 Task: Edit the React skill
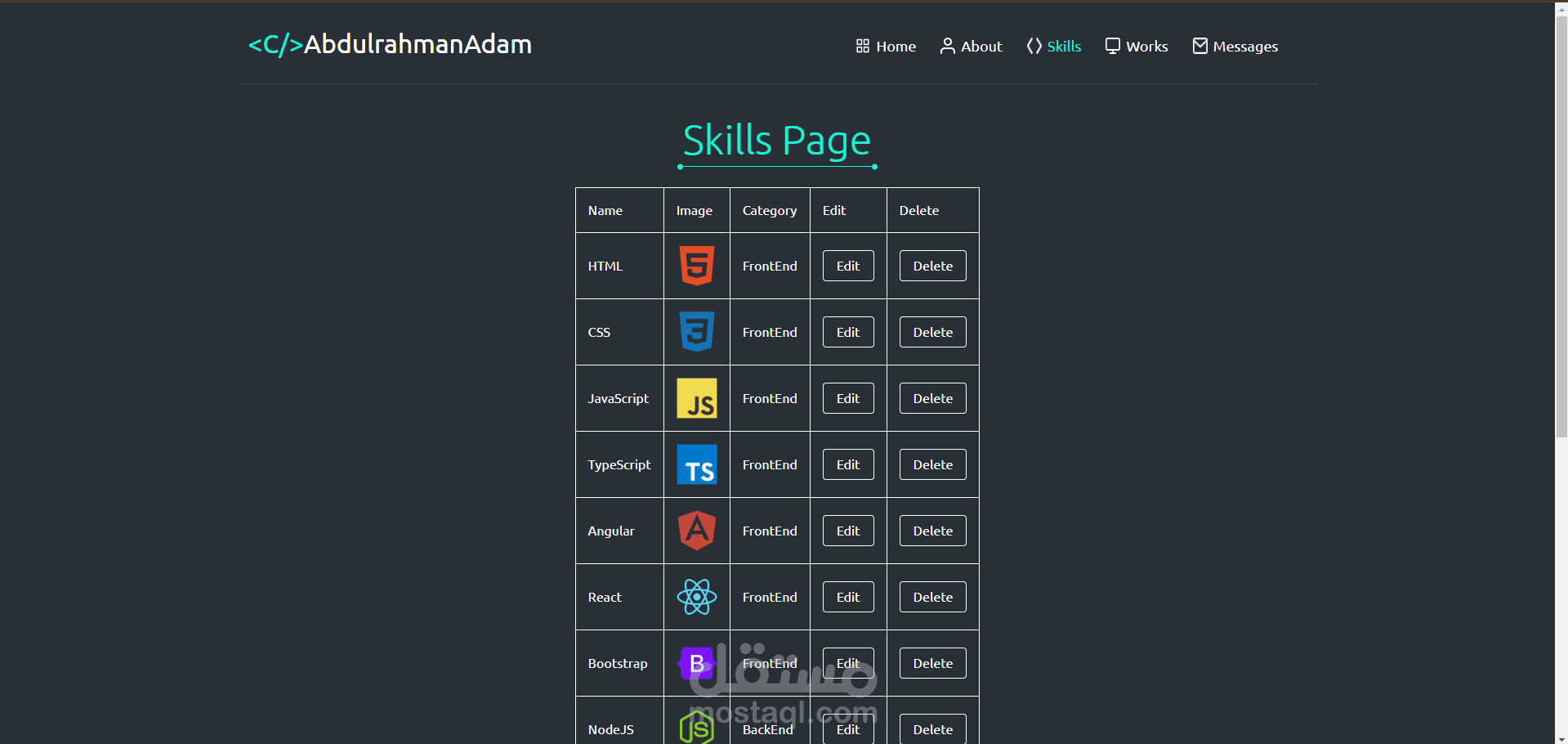[x=848, y=597]
